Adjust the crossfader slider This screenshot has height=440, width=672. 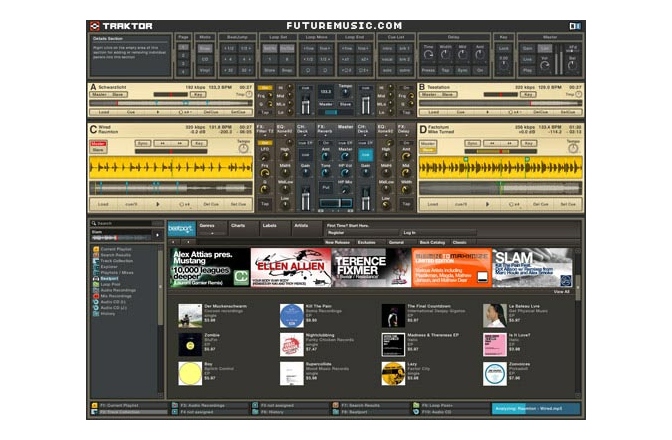(336, 203)
